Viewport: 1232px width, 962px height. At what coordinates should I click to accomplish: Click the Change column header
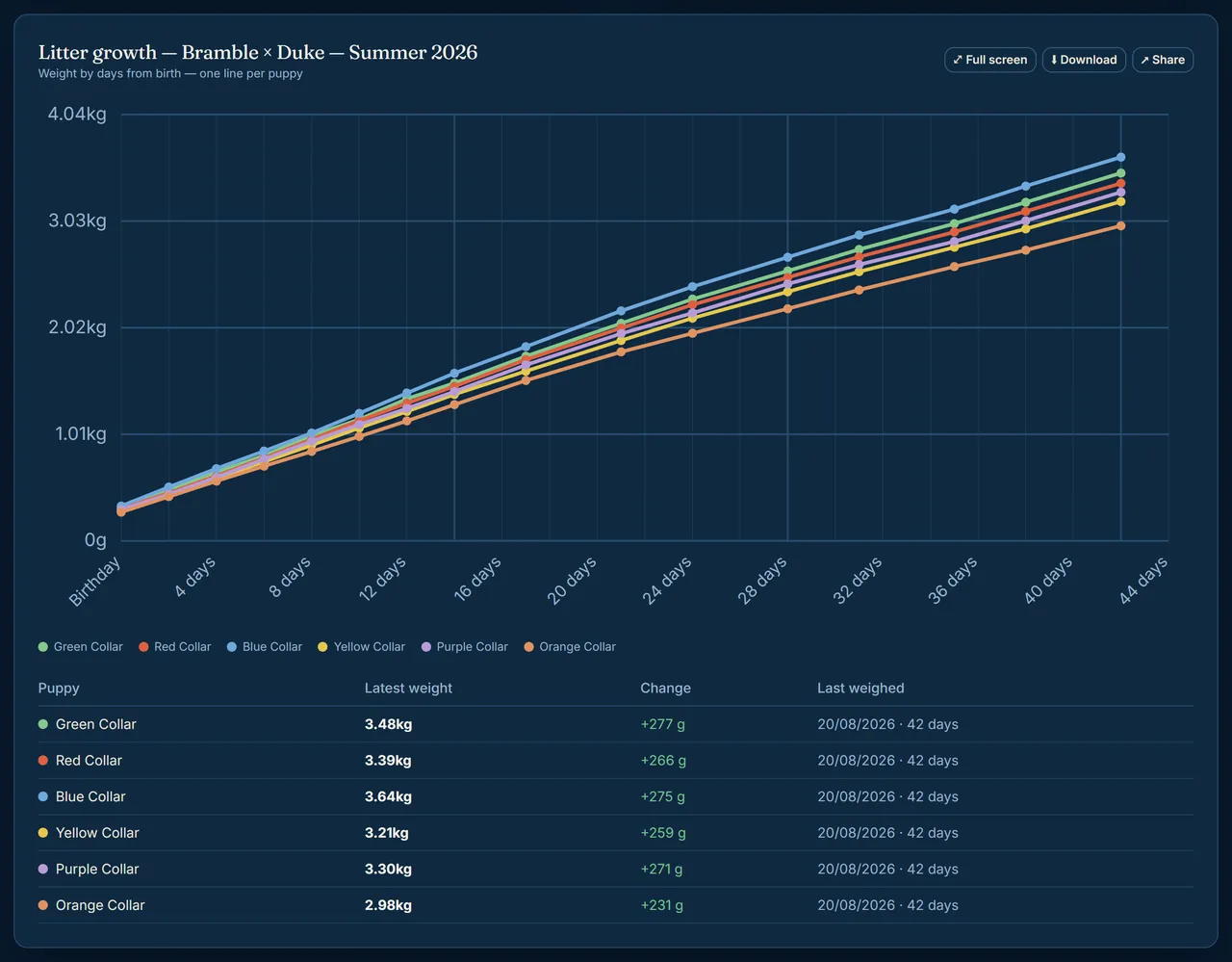click(666, 689)
